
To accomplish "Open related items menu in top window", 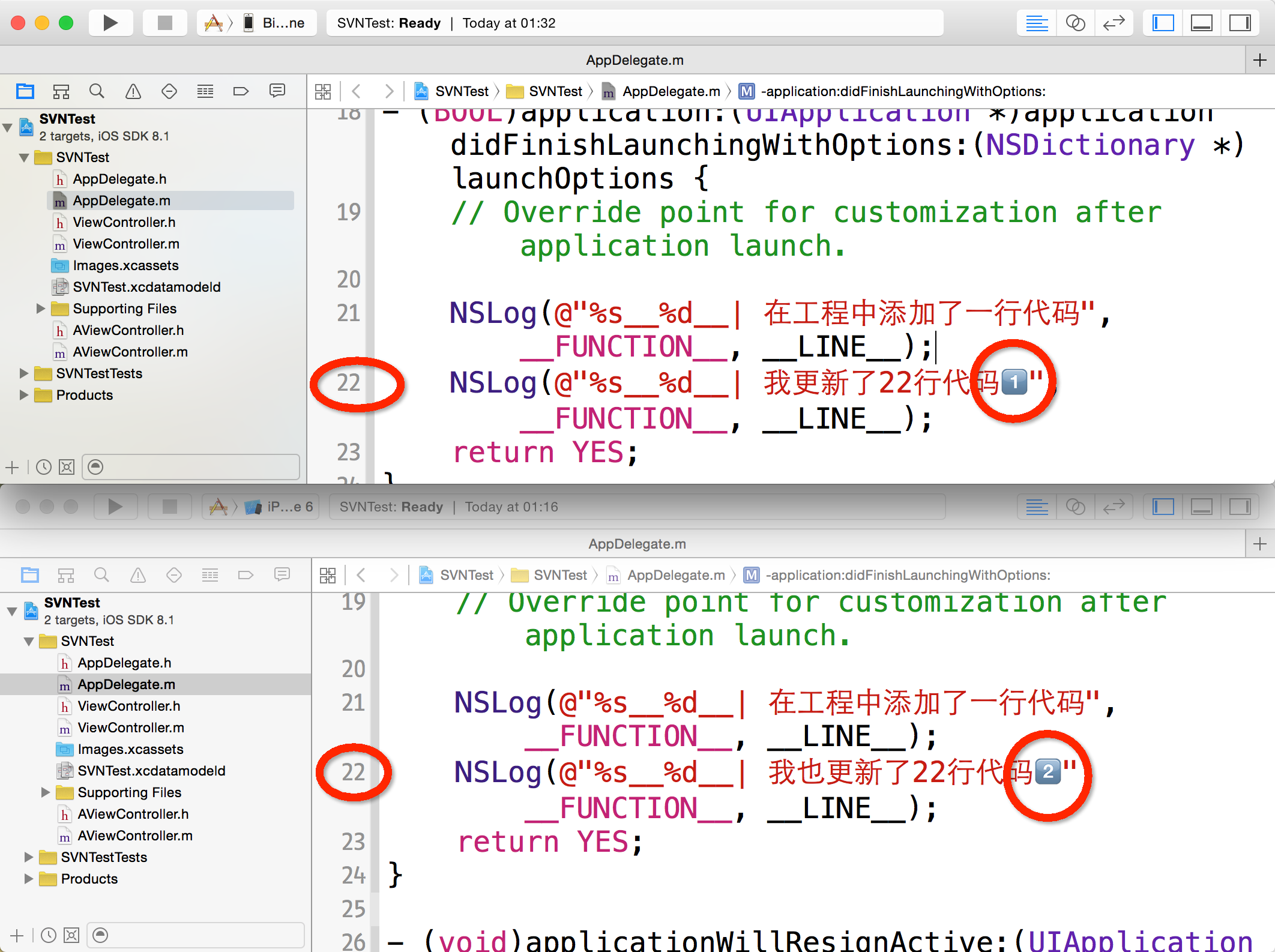I will (x=323, y=91).
